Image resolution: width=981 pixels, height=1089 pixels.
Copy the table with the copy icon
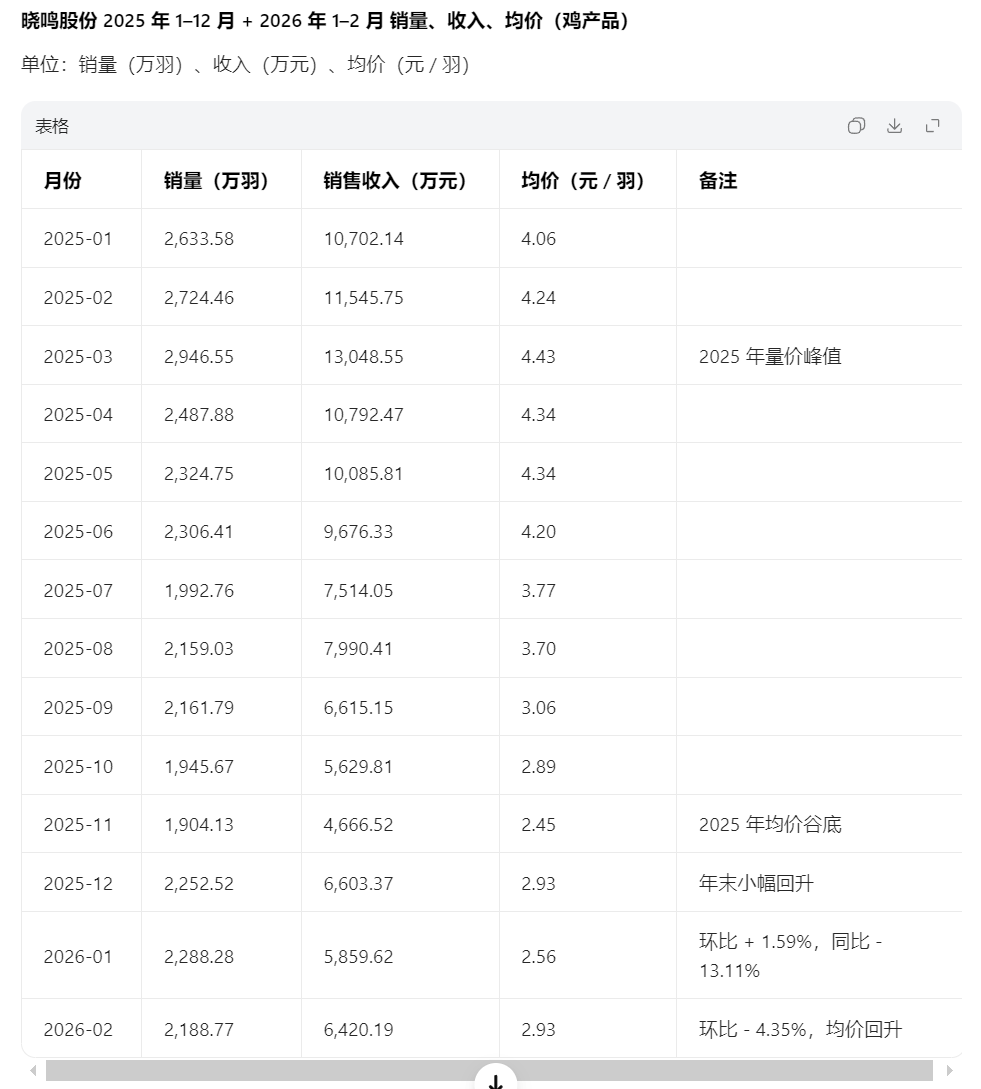click(856, 126)
